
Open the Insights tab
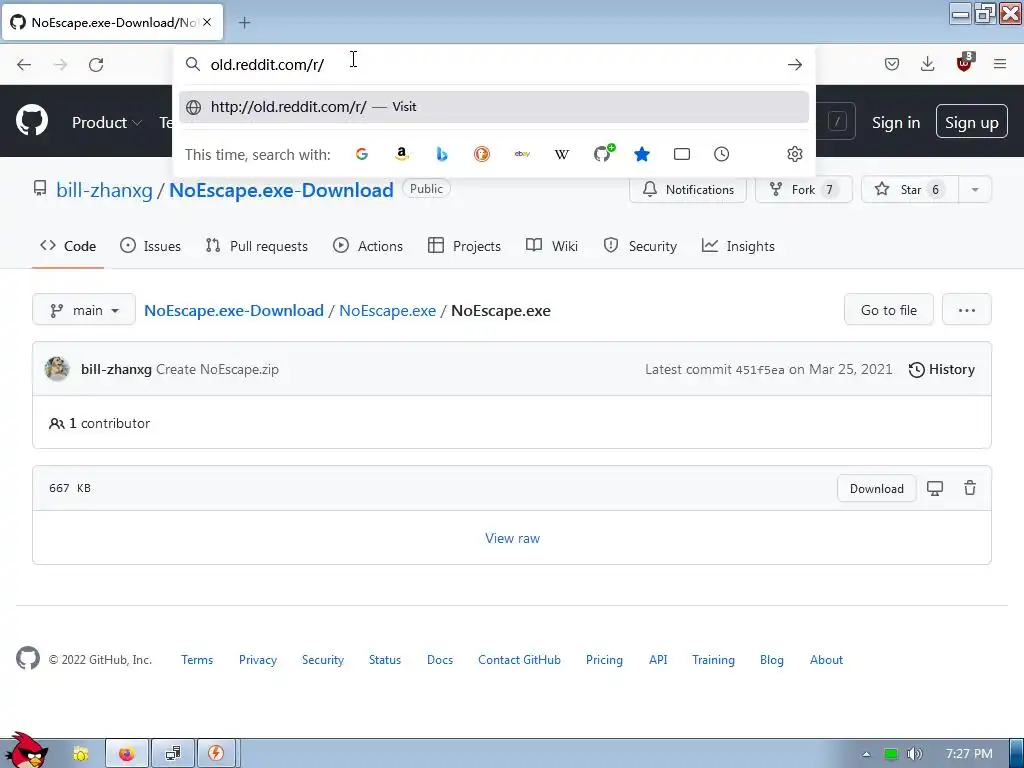point(738,246)
